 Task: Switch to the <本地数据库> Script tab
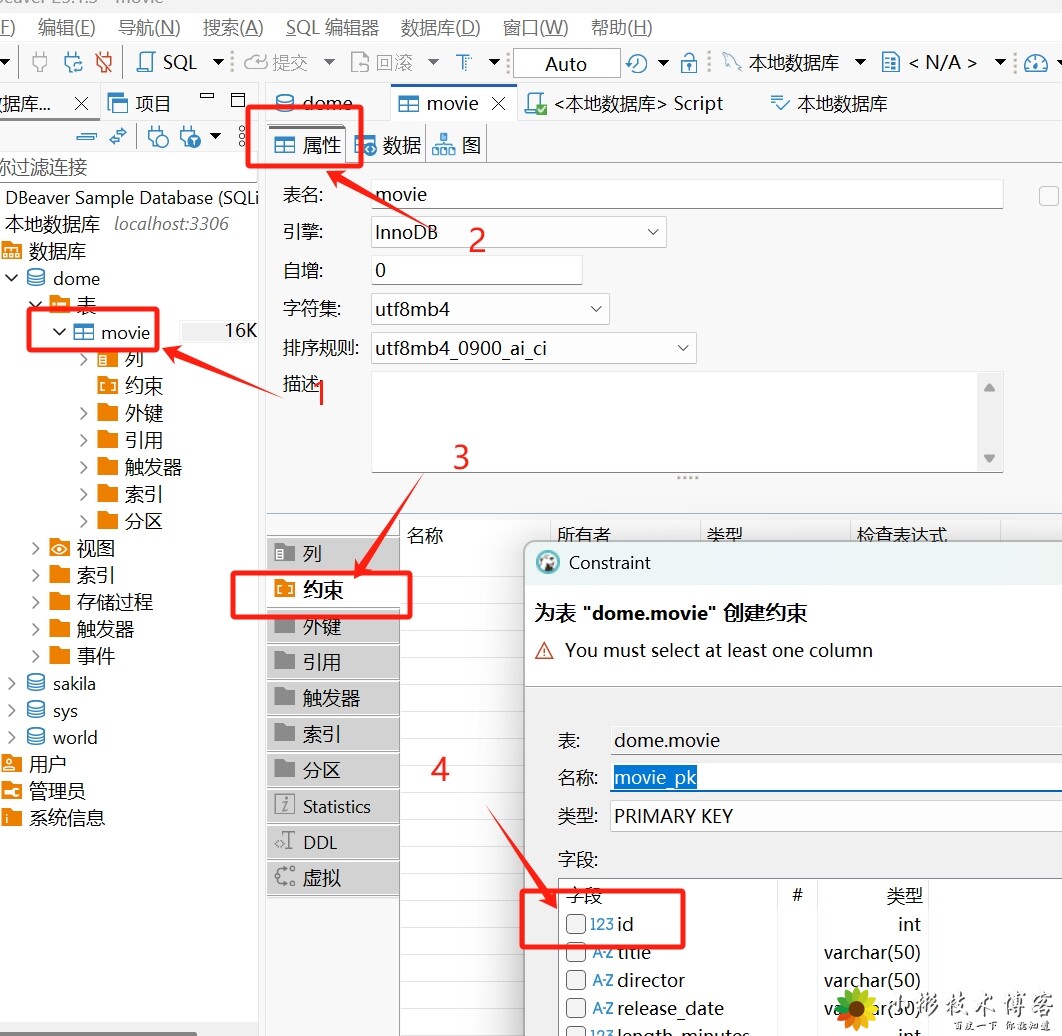pyautogui.click(x=624, y=104)
